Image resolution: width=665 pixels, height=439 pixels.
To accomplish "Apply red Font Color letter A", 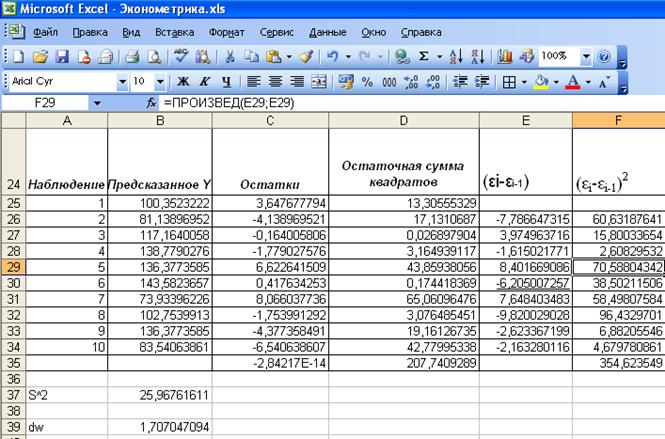I will pos(573,81).
